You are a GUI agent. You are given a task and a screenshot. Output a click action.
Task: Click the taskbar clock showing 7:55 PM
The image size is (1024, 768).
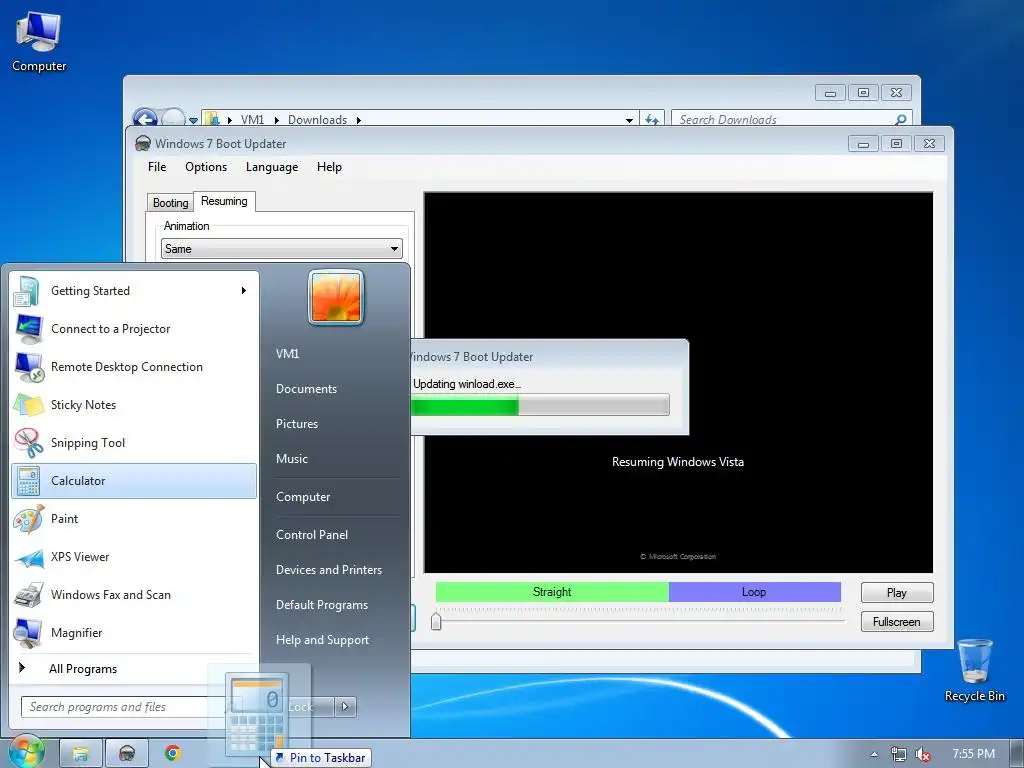pos(973,754)
